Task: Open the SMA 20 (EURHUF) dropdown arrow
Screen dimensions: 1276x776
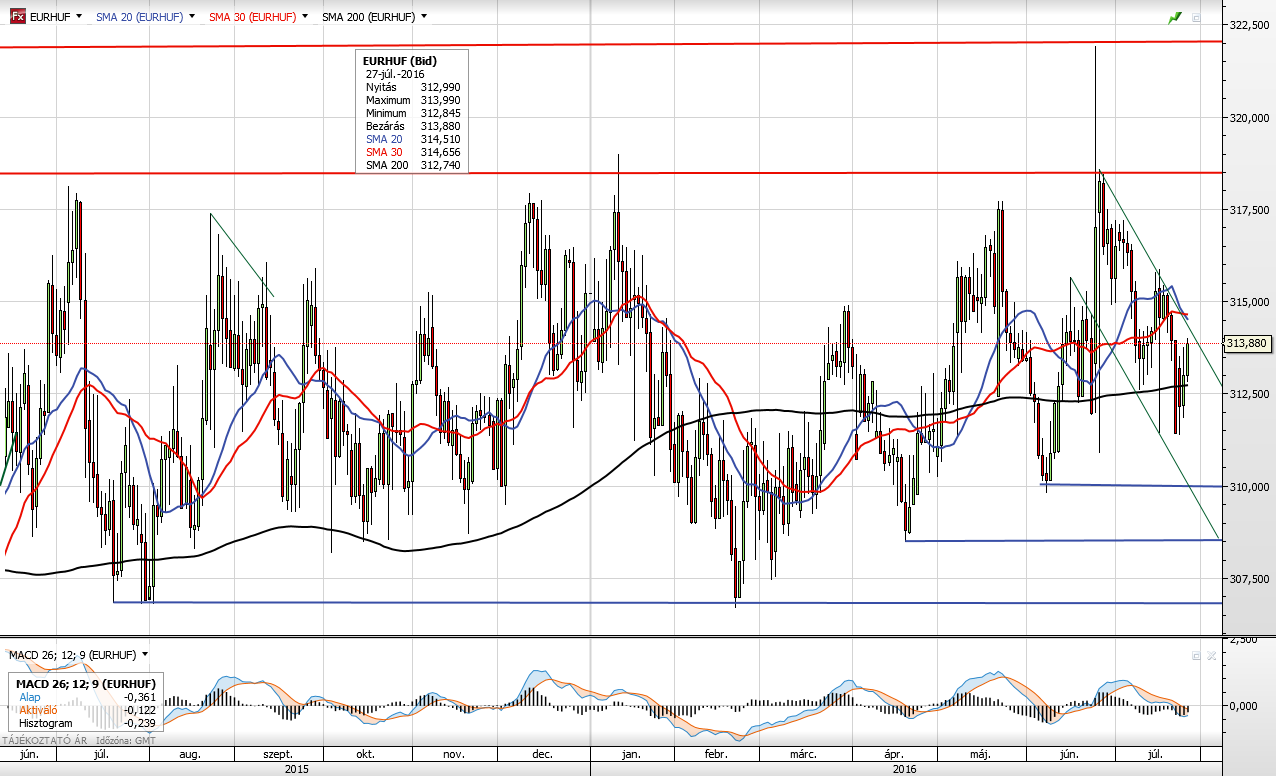Action: 191,17
